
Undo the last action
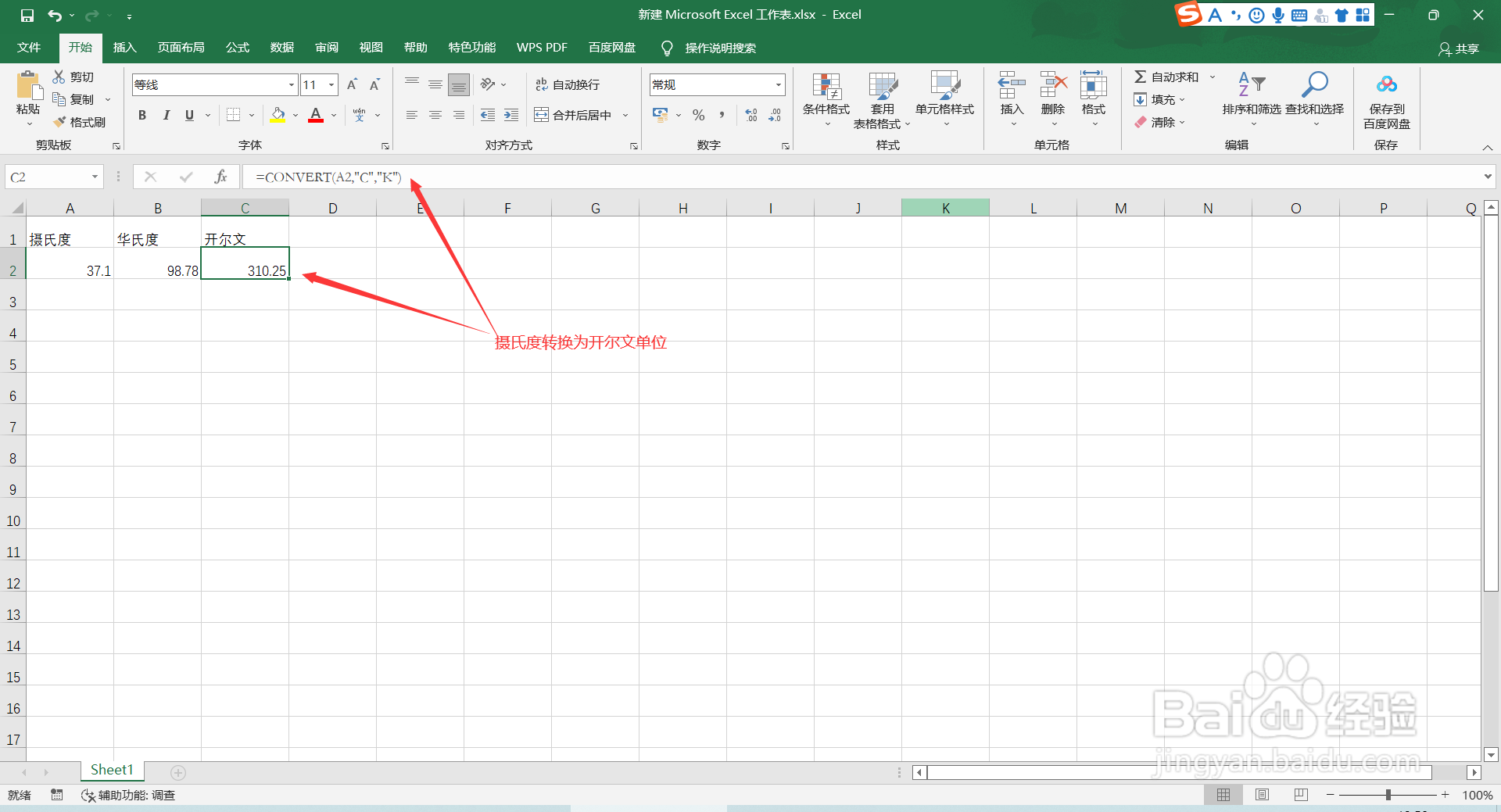click(x=54, y=15)
